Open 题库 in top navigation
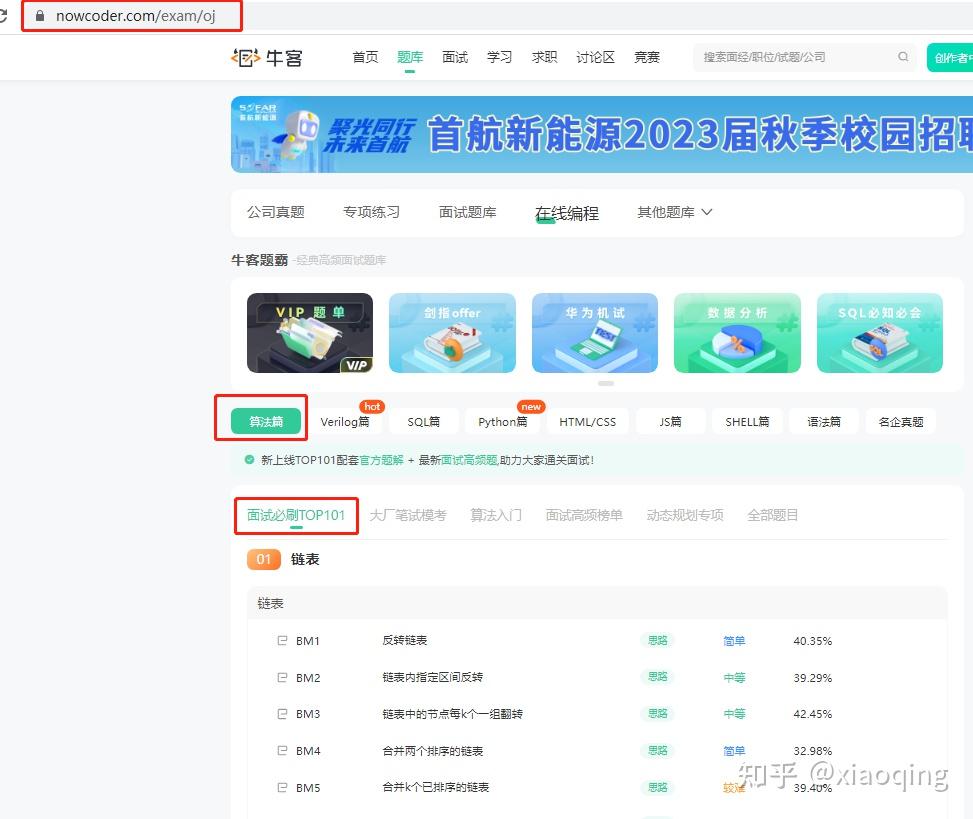 click(x=410, y=57)
